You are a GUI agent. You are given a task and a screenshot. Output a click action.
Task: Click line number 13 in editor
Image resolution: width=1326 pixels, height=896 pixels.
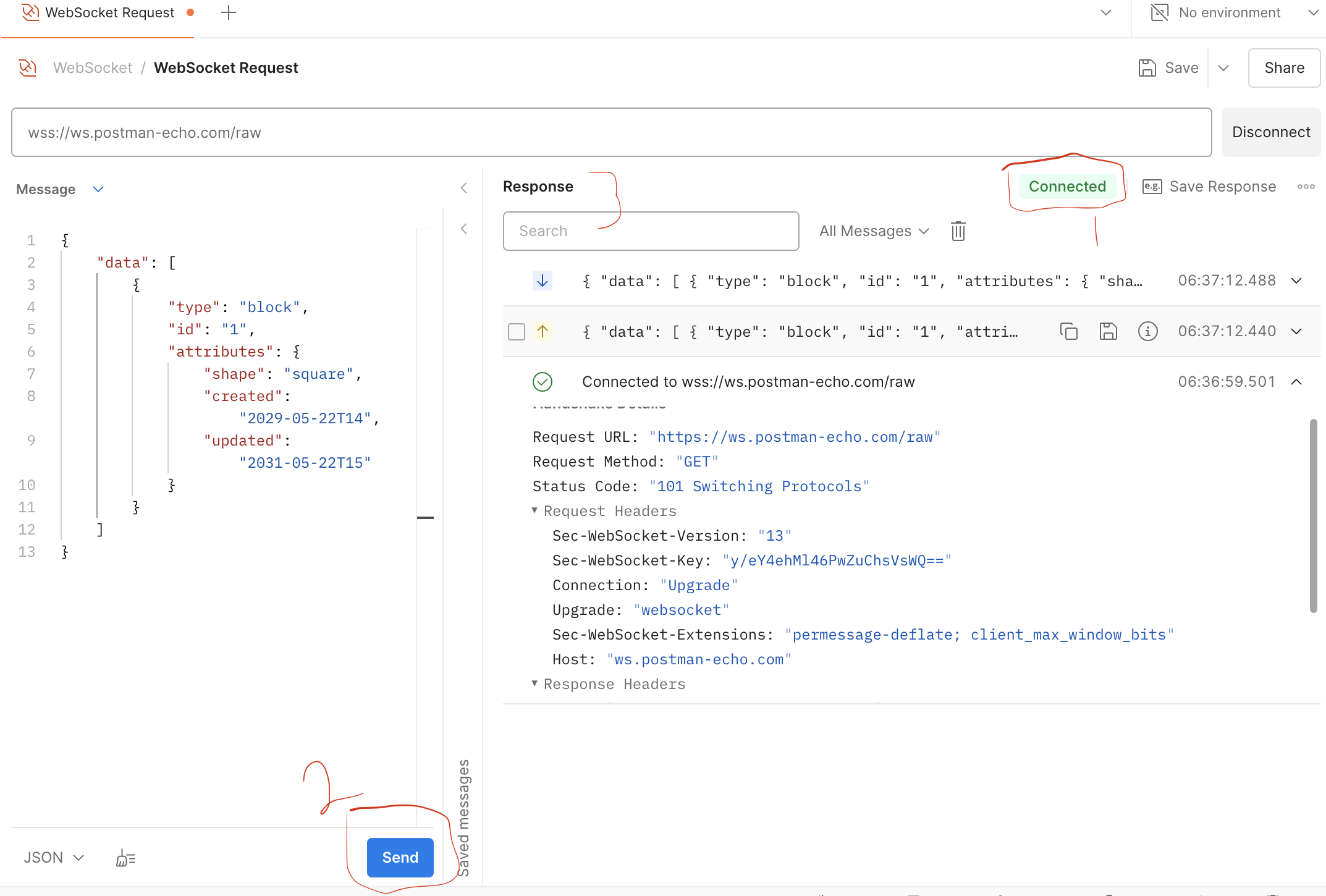point(27,552)
